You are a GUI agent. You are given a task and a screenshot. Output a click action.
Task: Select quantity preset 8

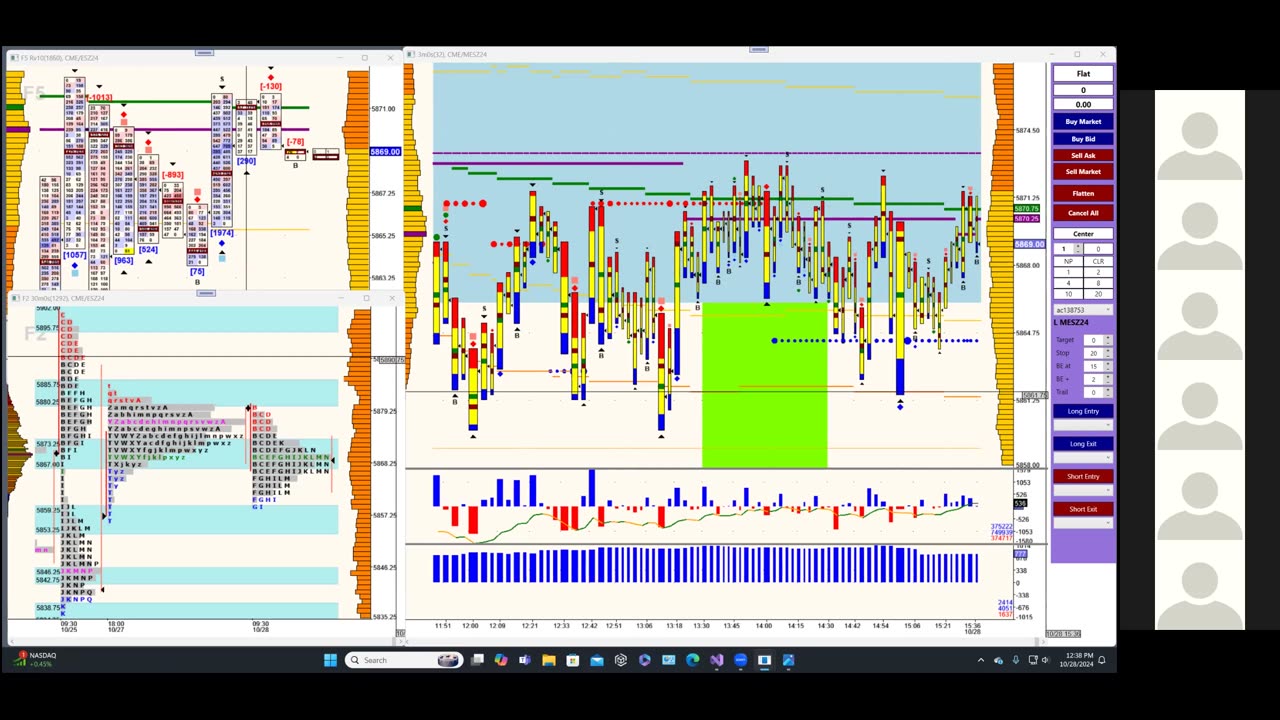1098,283
